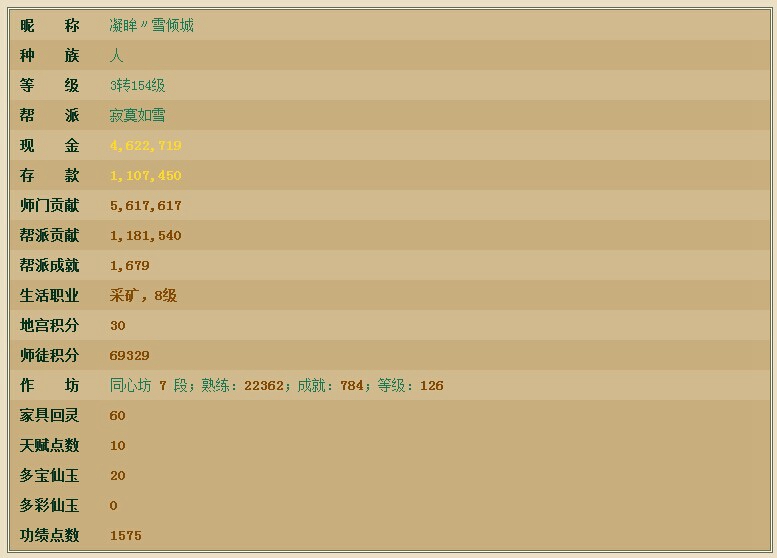Select the race value 人
The image size is (777, 558).
coord(116,56)
